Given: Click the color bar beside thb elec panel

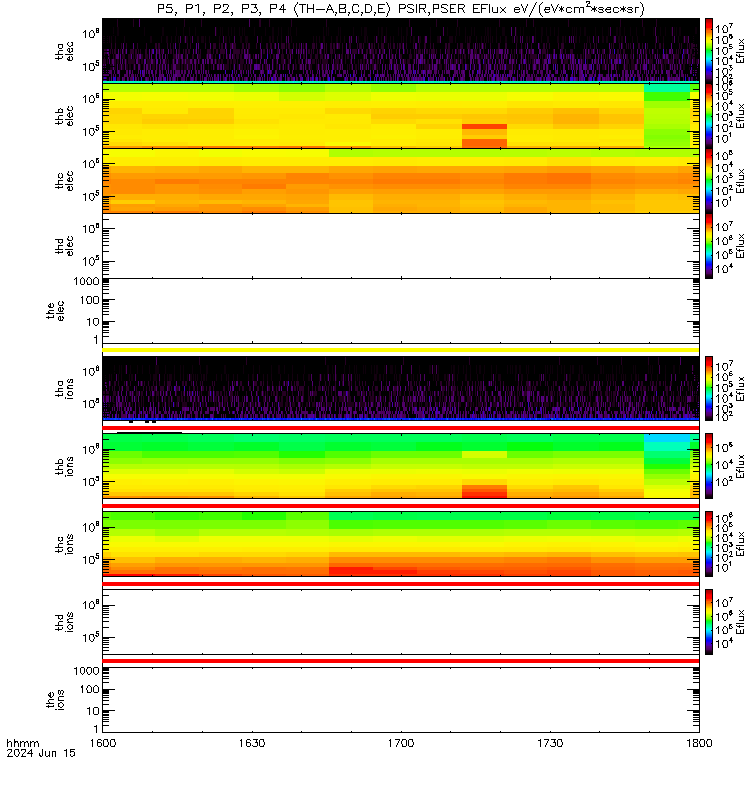Looking at the screenshot, I should 709,116.
